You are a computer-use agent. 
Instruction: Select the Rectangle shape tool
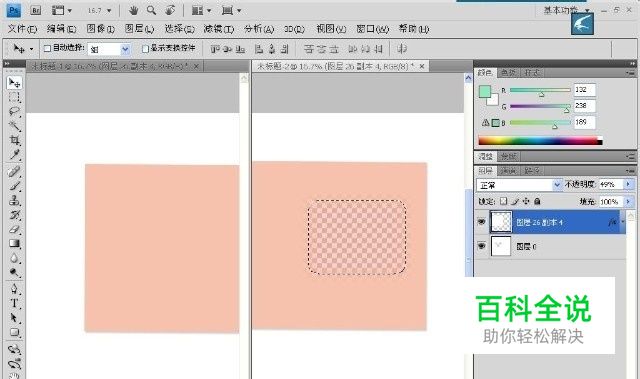[14, 332]
